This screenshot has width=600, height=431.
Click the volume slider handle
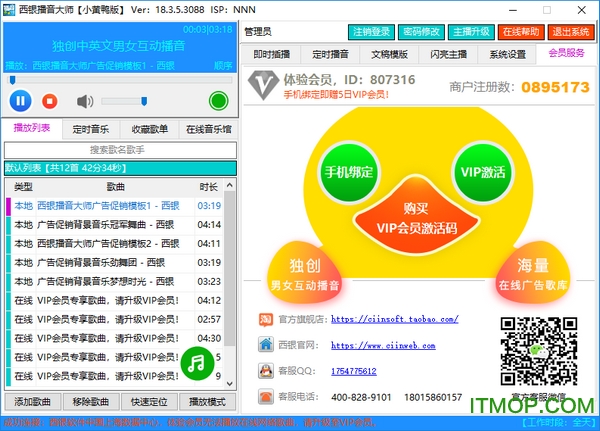[144, 101]
